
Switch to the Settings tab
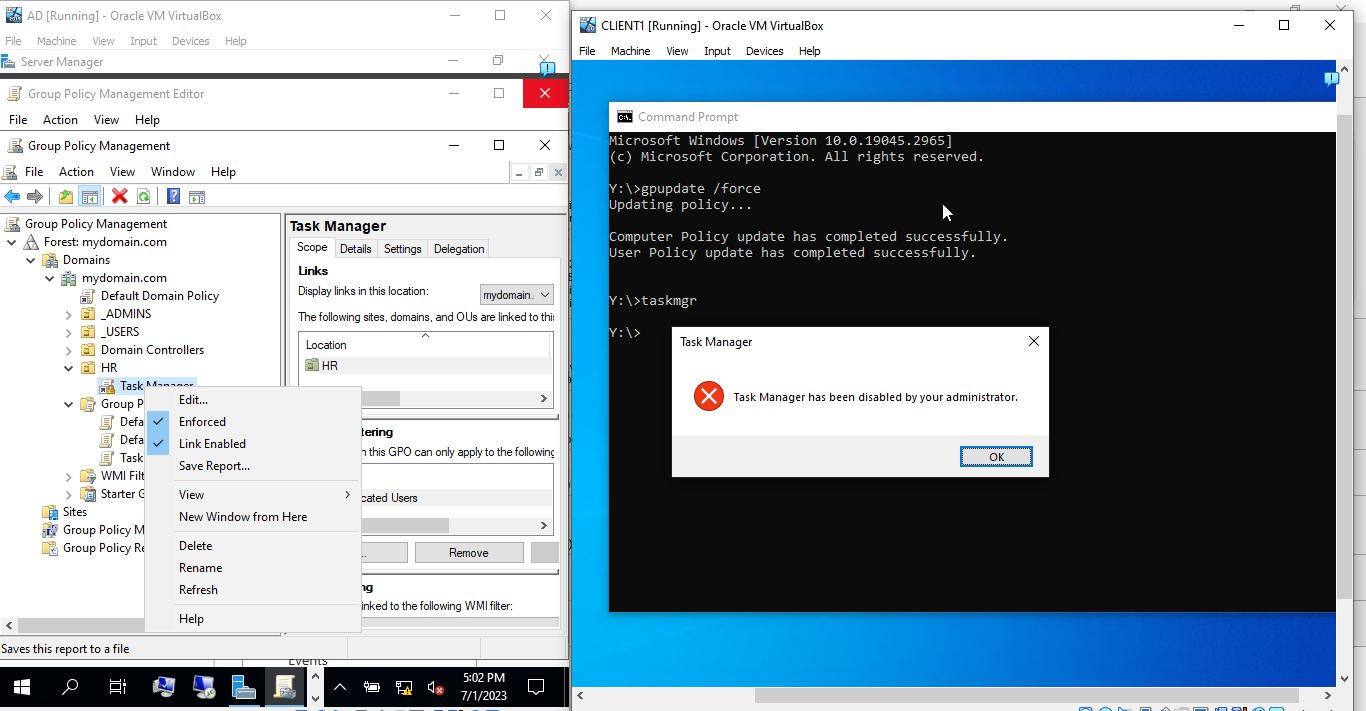402,249
